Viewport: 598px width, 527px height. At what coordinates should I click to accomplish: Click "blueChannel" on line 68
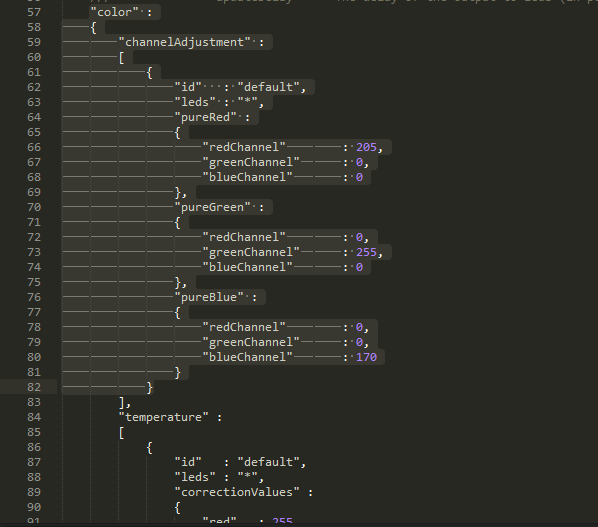[x=248, y=177]
